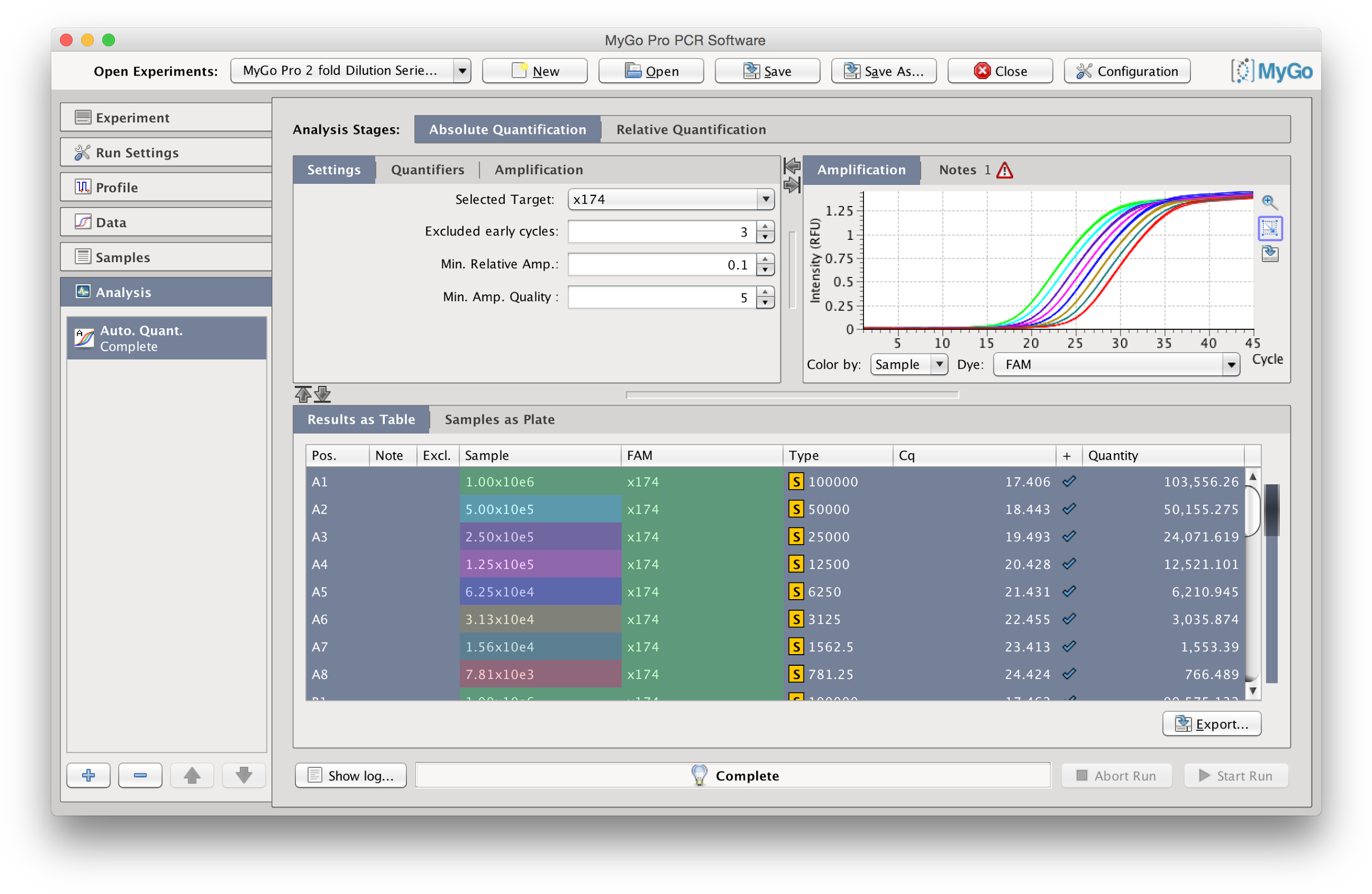Screen dimensions: 1372x894
Task: Switch to Samples as Plate view
Action: click(499, 420)
